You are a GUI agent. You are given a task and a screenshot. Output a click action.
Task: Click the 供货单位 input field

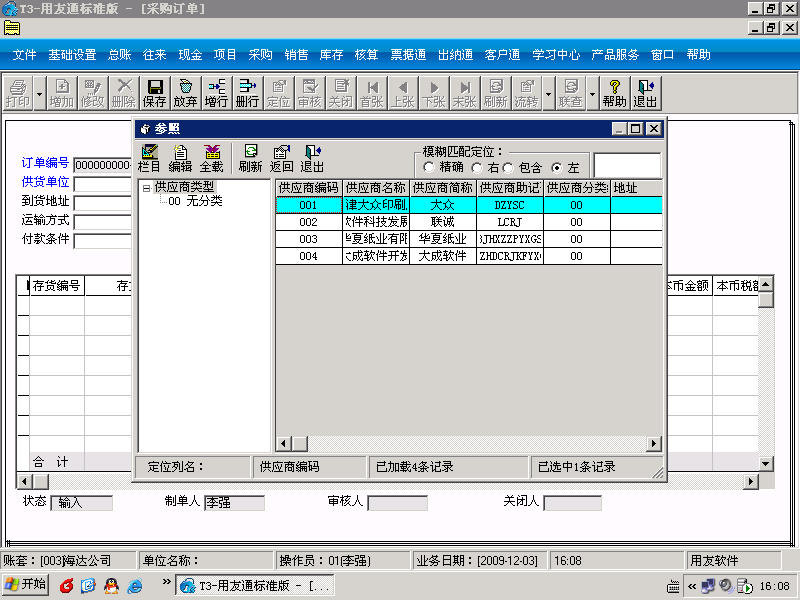(103, 184)
